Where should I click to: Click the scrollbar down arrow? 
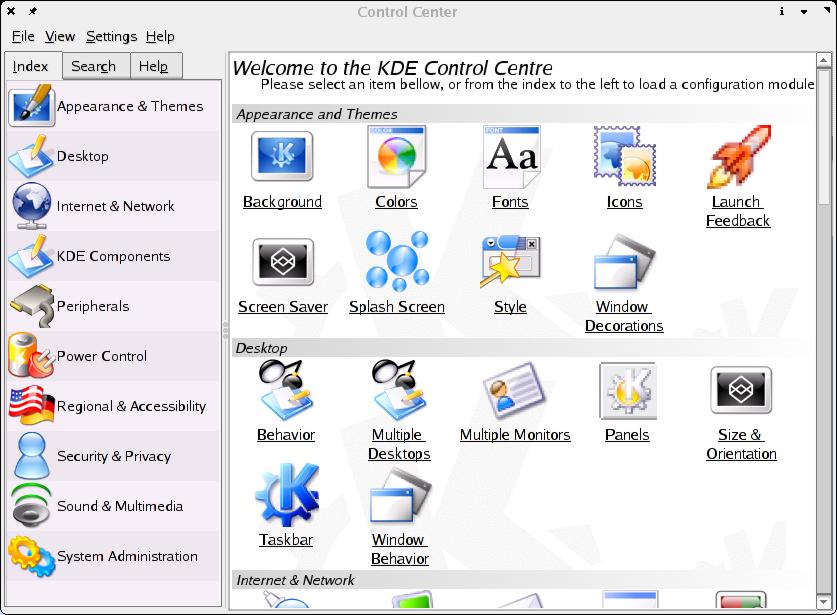(x=824, y=602)
